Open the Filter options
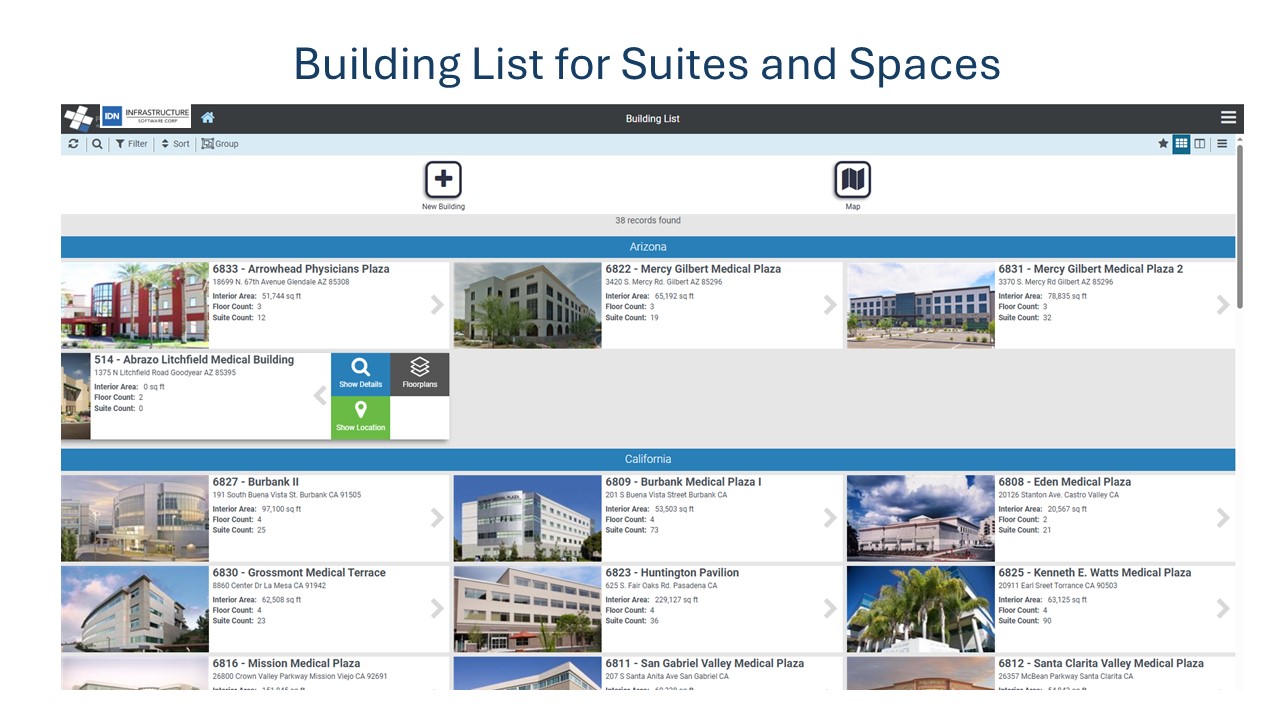Image resolution: width=1280 pixels, height=720 pixels. pos(131,144)
